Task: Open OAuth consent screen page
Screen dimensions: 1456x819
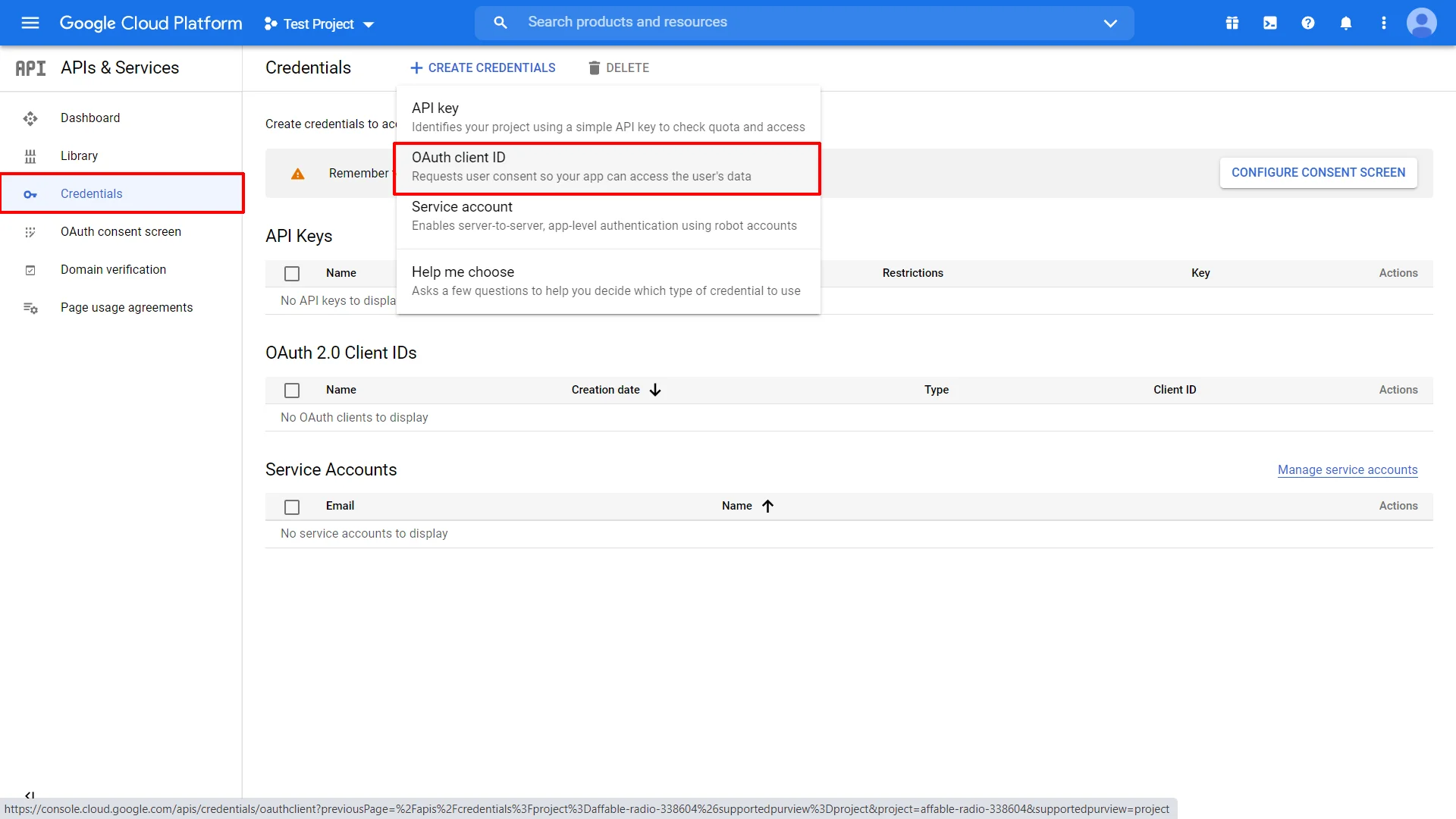Action: 121,231
